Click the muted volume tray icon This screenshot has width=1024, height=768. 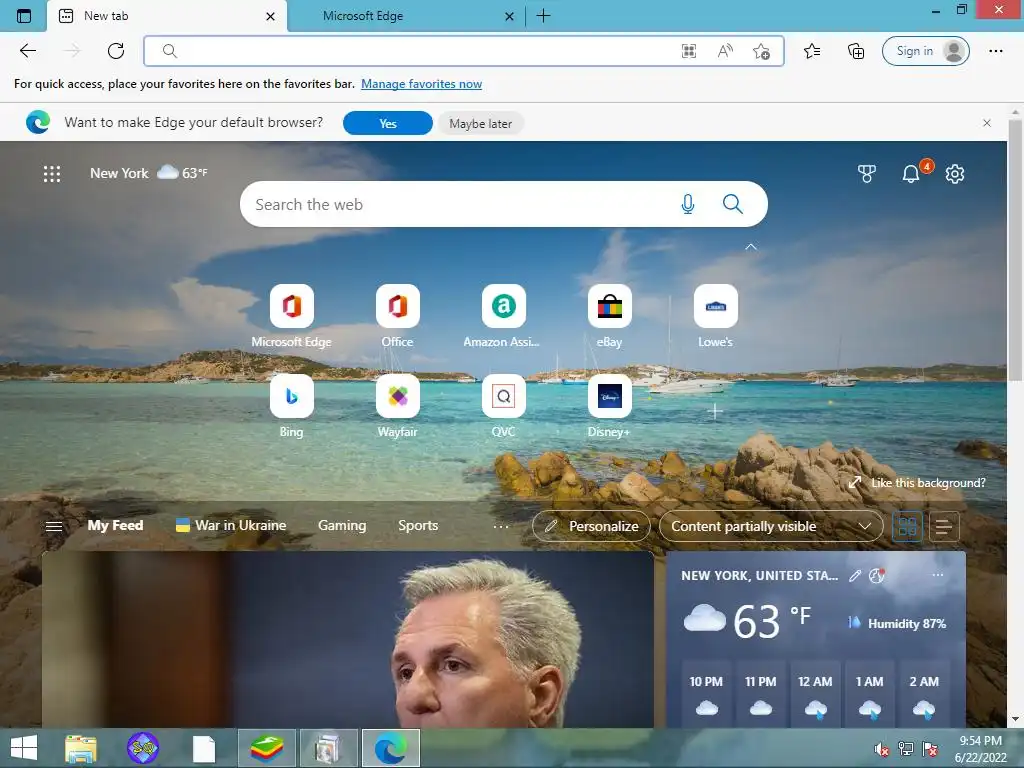[x=882, y=748]
